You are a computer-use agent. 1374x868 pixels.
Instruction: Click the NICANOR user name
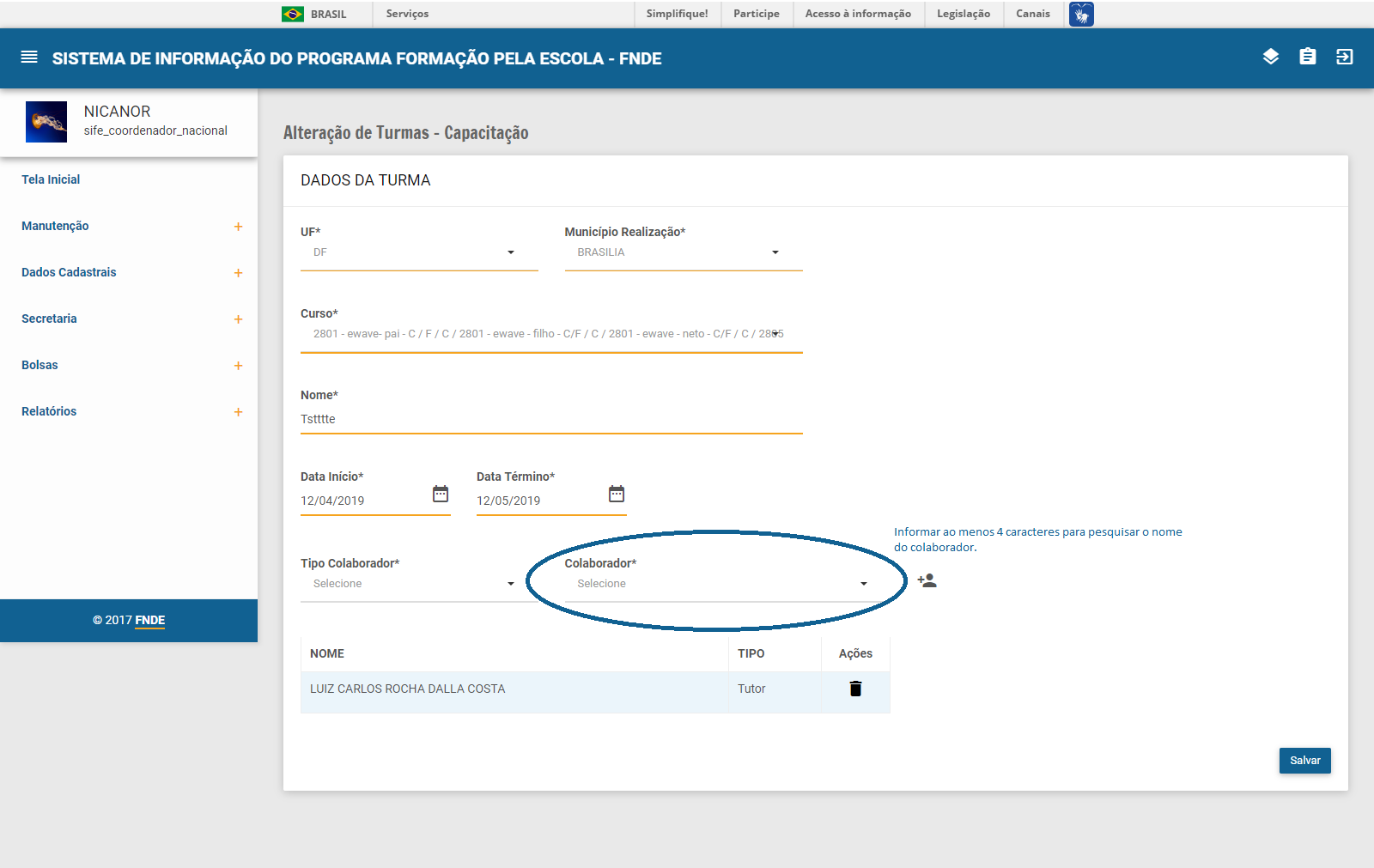(118, 112)
